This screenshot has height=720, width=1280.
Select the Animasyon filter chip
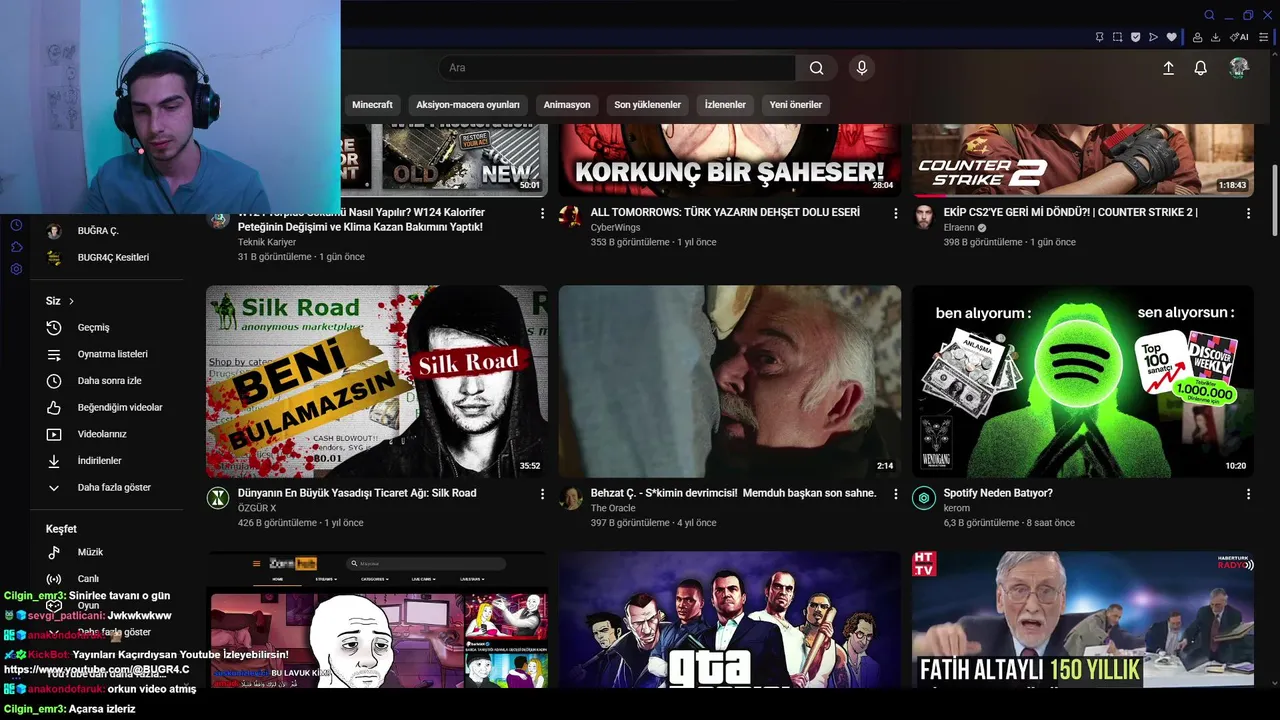(x=567, y=105)
